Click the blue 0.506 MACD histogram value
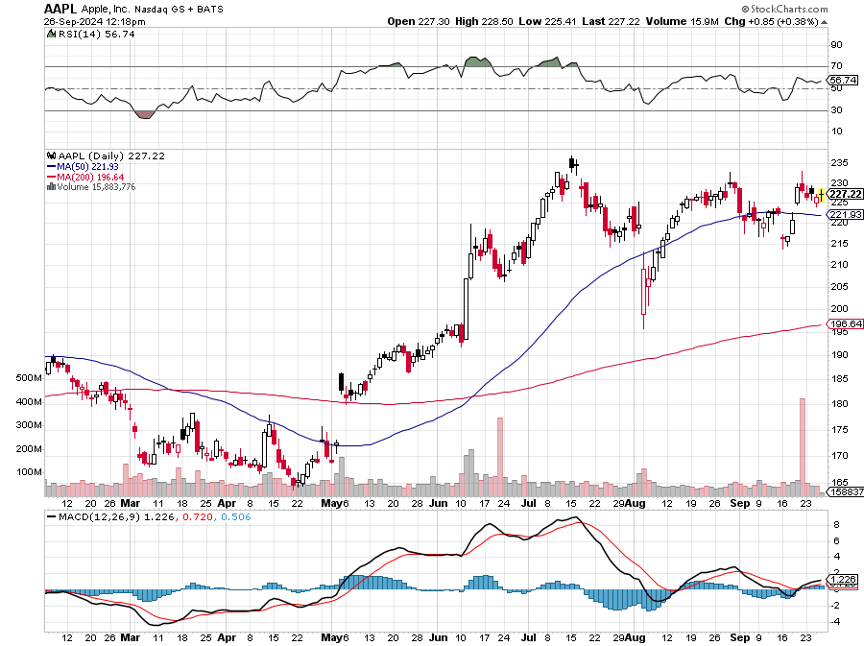 (236, 517)
